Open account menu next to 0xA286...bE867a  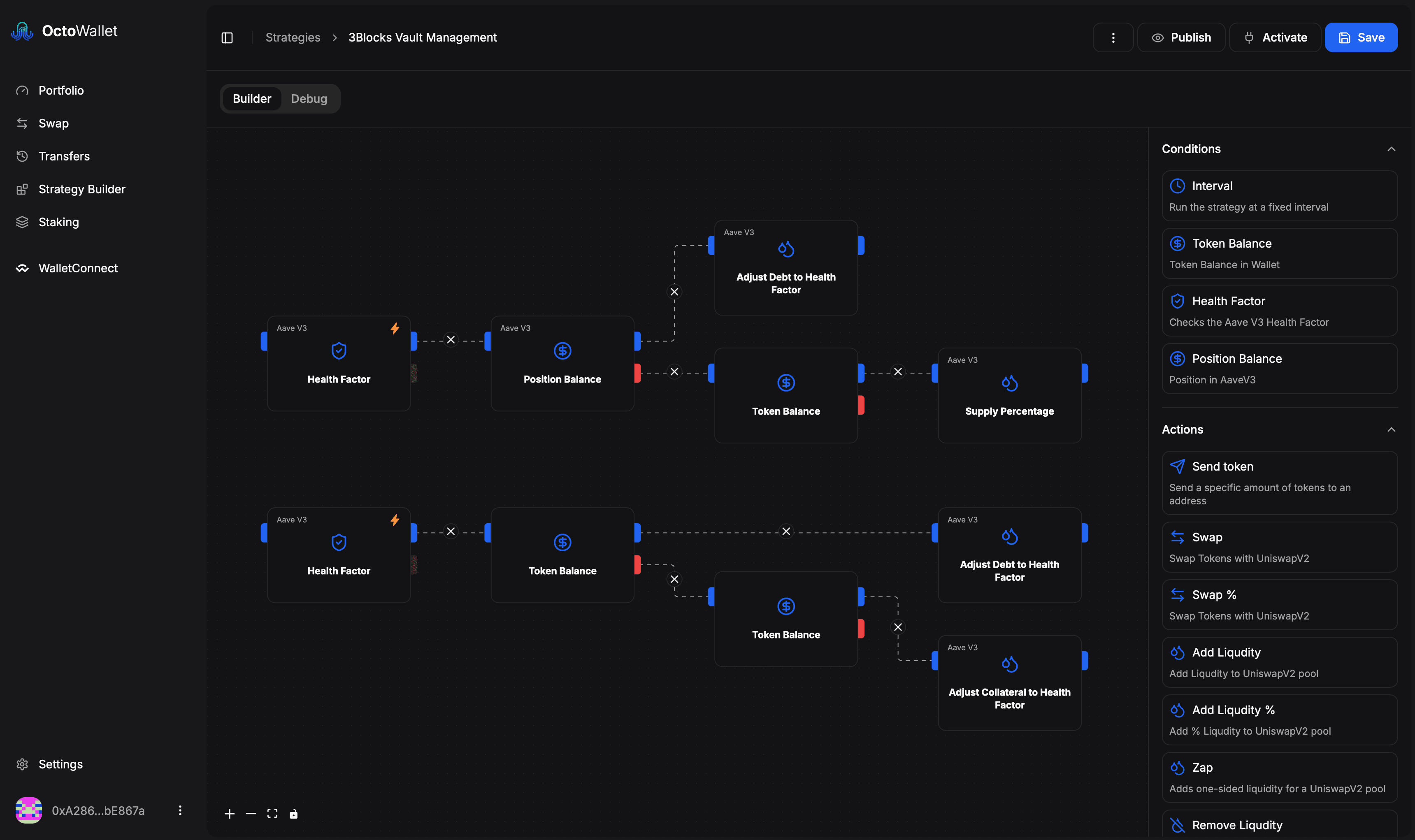tap(180, 810)
